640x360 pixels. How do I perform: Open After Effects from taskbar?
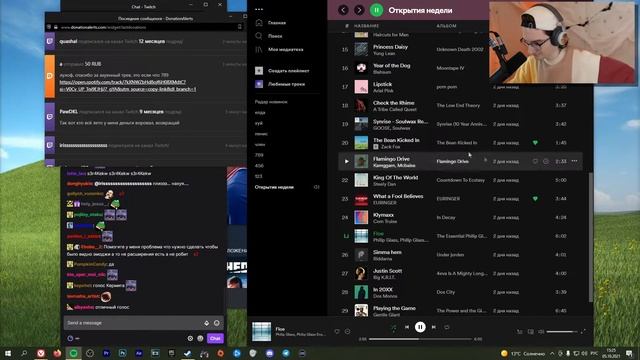pos(139,353)
